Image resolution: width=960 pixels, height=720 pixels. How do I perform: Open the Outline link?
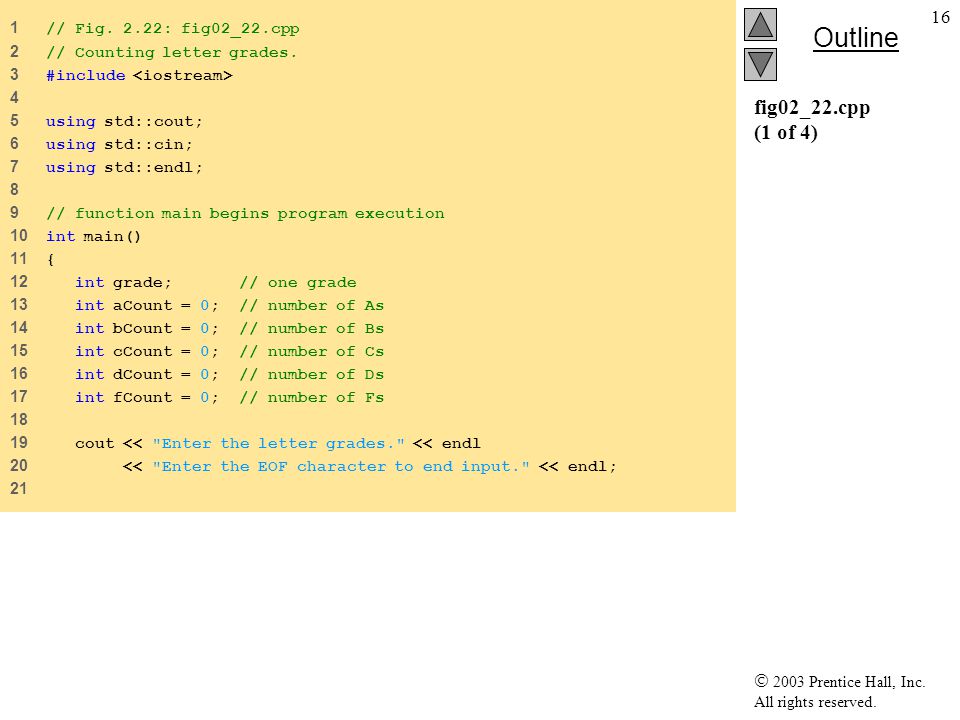pos(855,38)
